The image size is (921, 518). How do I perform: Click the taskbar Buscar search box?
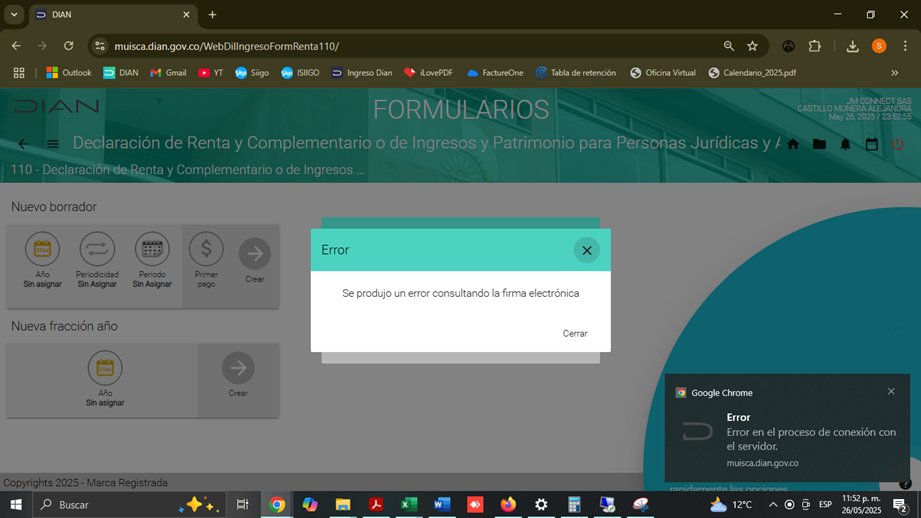pos(129,504)
